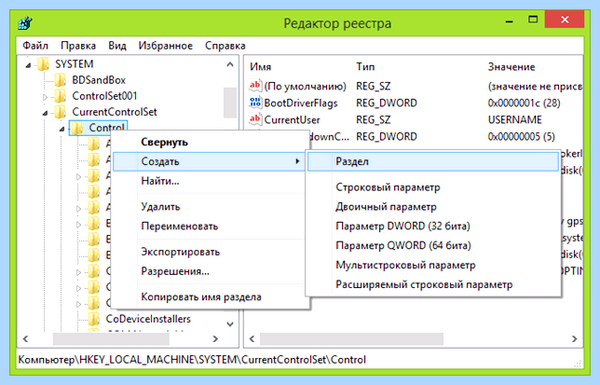Image resolution: width=600 pixels, height=385 pixels.
Task: Open the Создать submenu item
Action: (210, 161)
